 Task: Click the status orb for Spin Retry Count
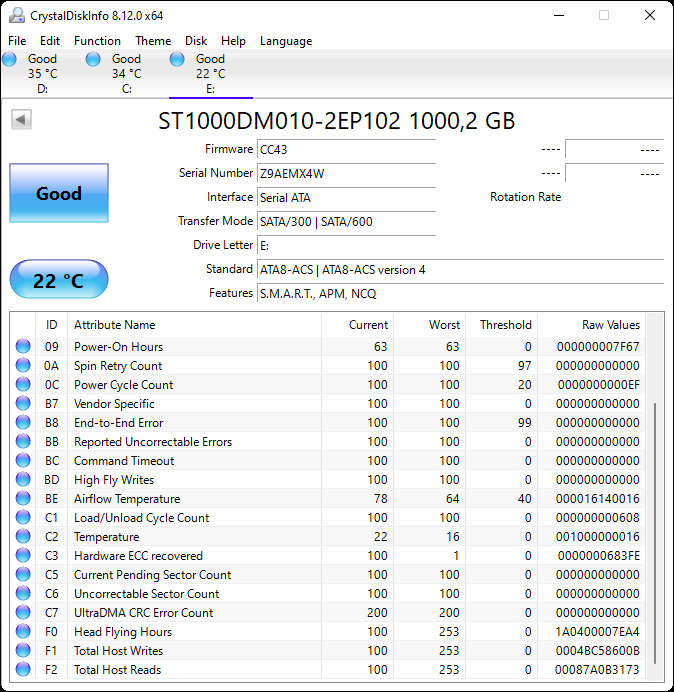pos(23,365)
